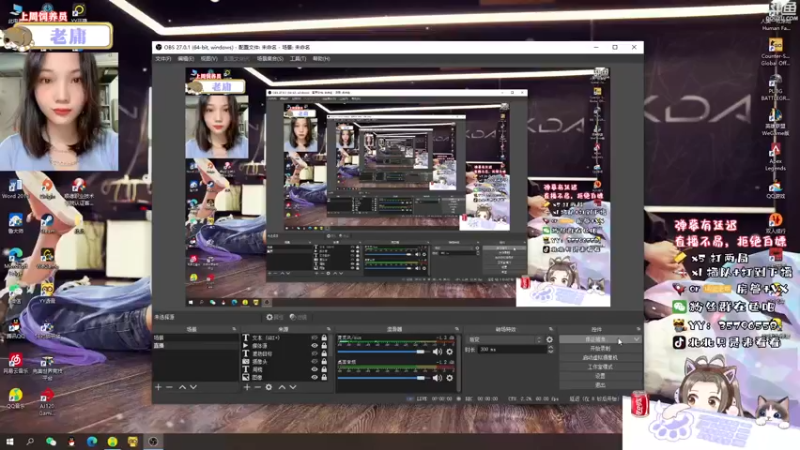Select the 摄像头 source row
This screenshot has width=800, height=450.
pyautogui.click(x=286, y=361)
